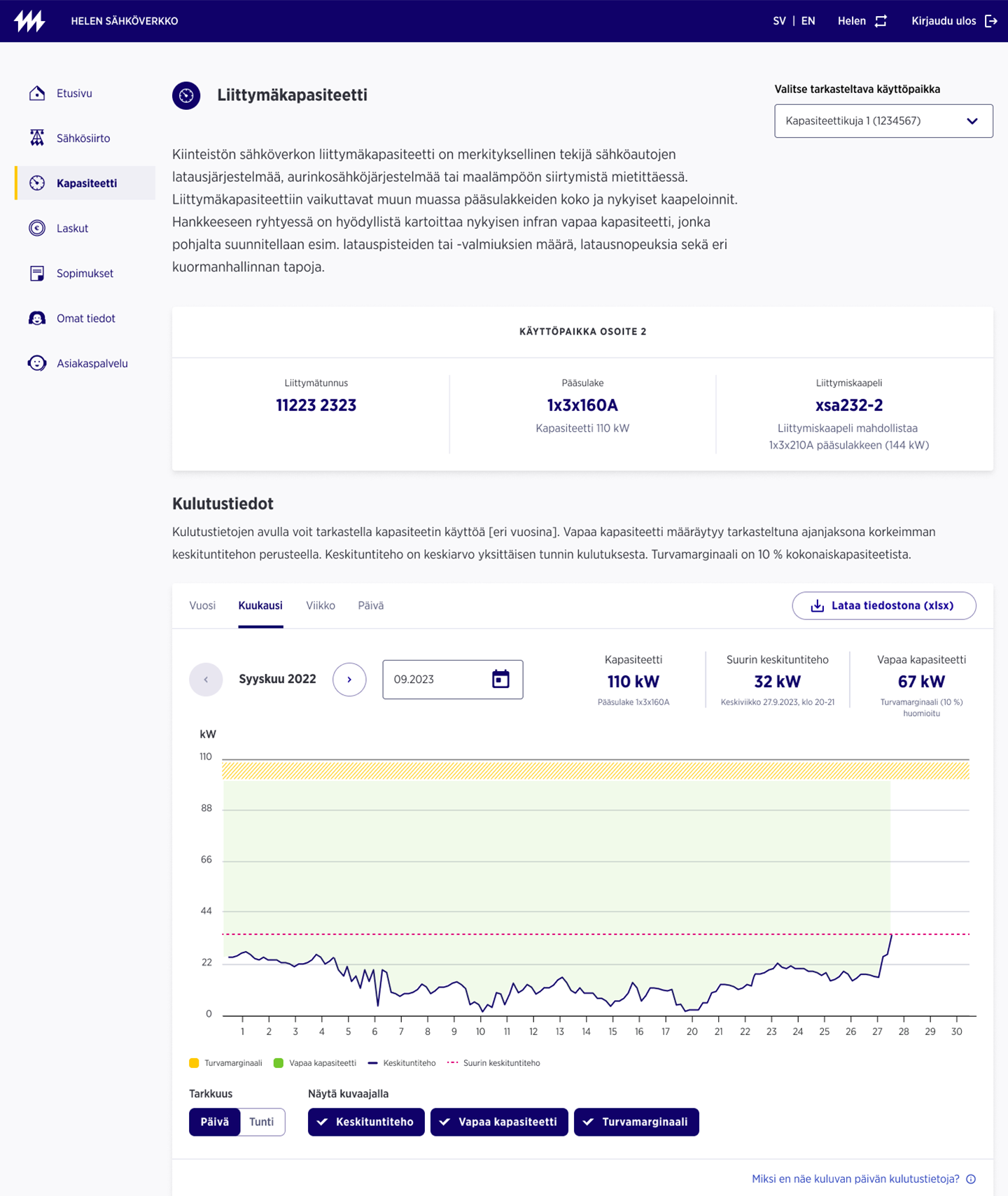Switch to the Viikko tab

(x=321, y=605)
